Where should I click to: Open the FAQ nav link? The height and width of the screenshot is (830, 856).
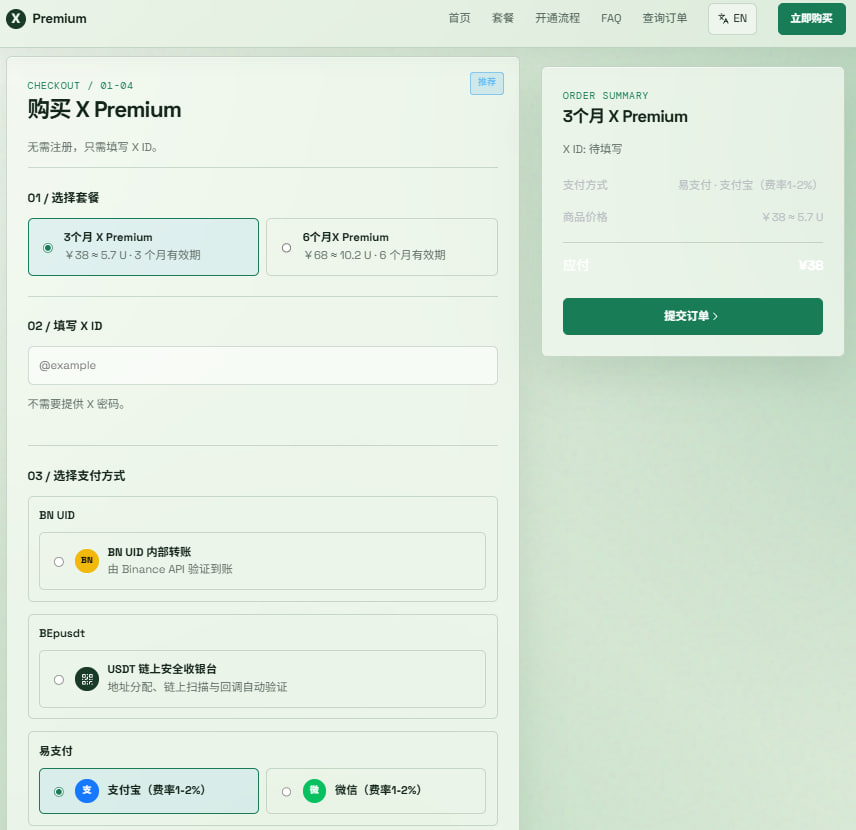tap(611, 19)
